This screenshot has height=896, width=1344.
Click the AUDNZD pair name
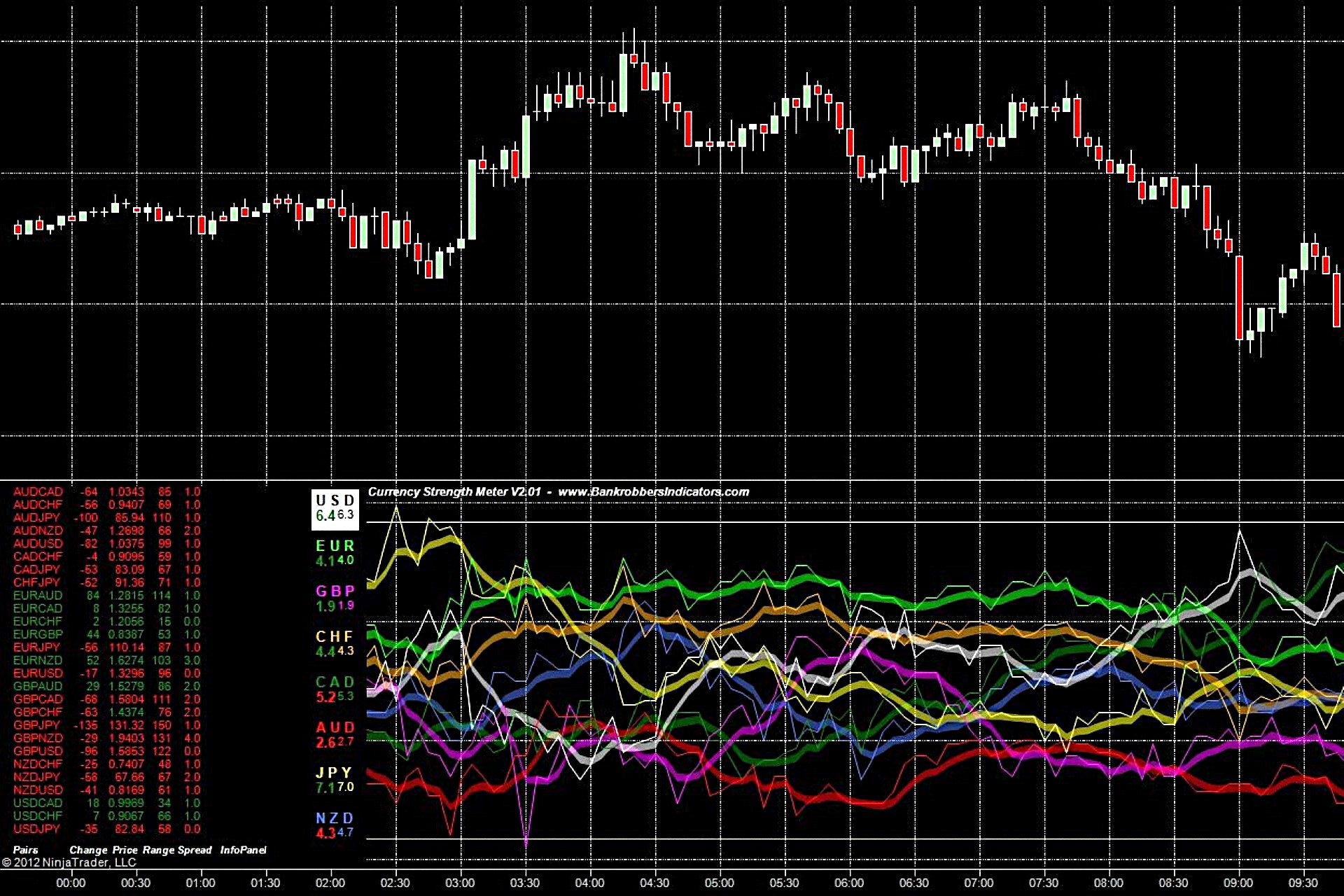pyautogui.click(x=38, y=531)
